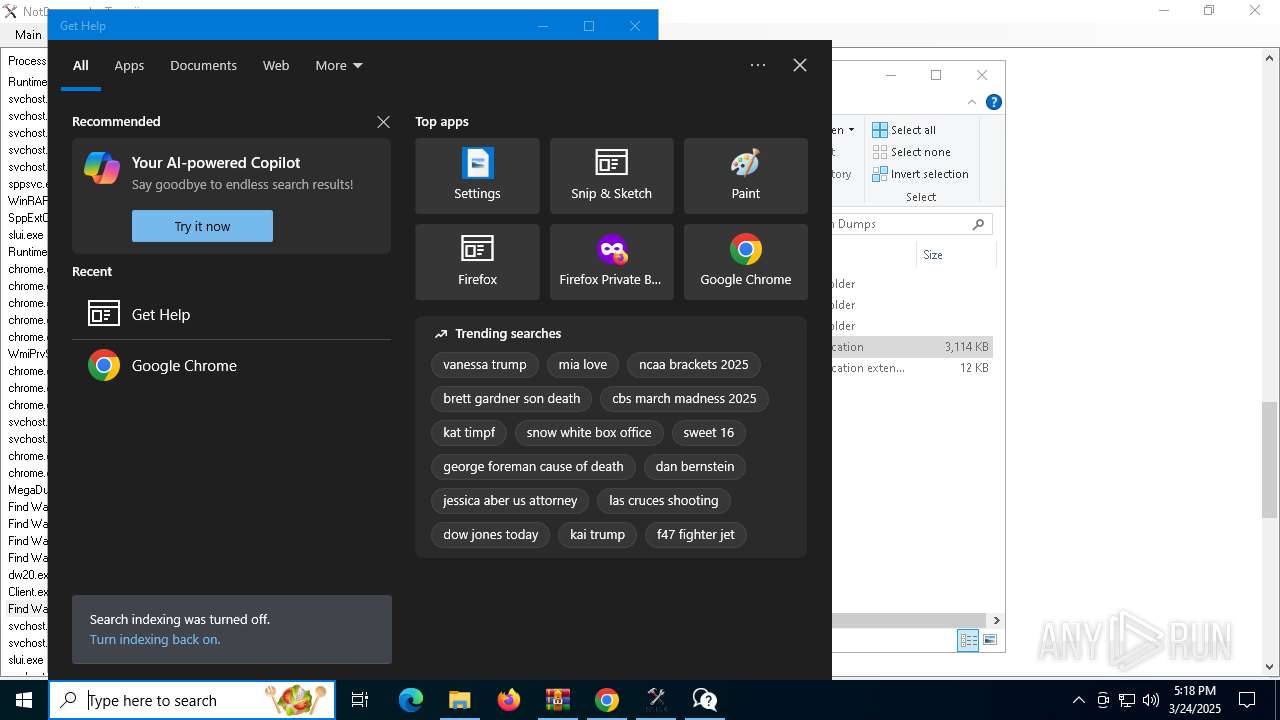Open File Explorer from taskbar

click(459, 700)
